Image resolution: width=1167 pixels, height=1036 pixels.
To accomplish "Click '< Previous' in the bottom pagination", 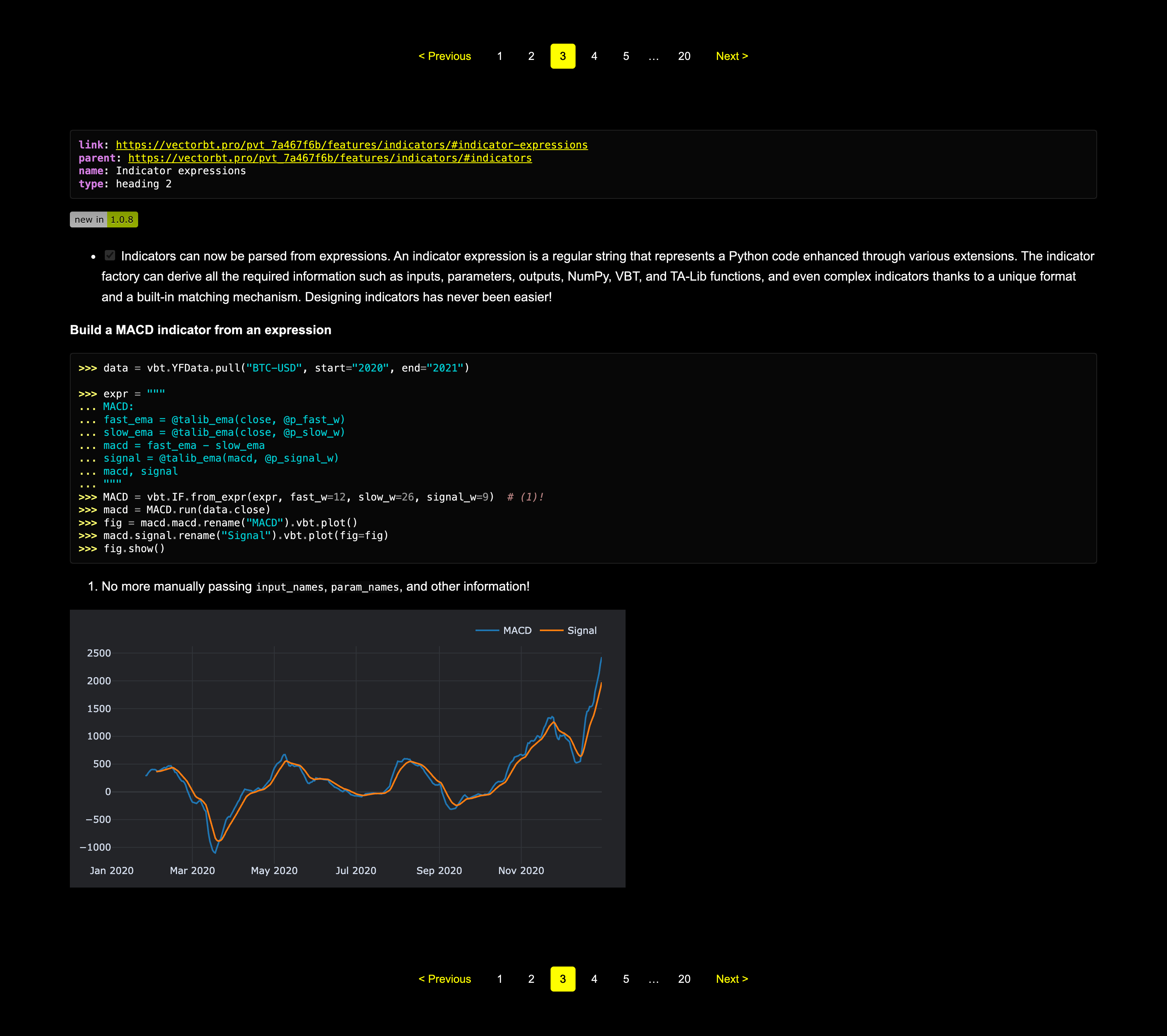I will 445,978.
